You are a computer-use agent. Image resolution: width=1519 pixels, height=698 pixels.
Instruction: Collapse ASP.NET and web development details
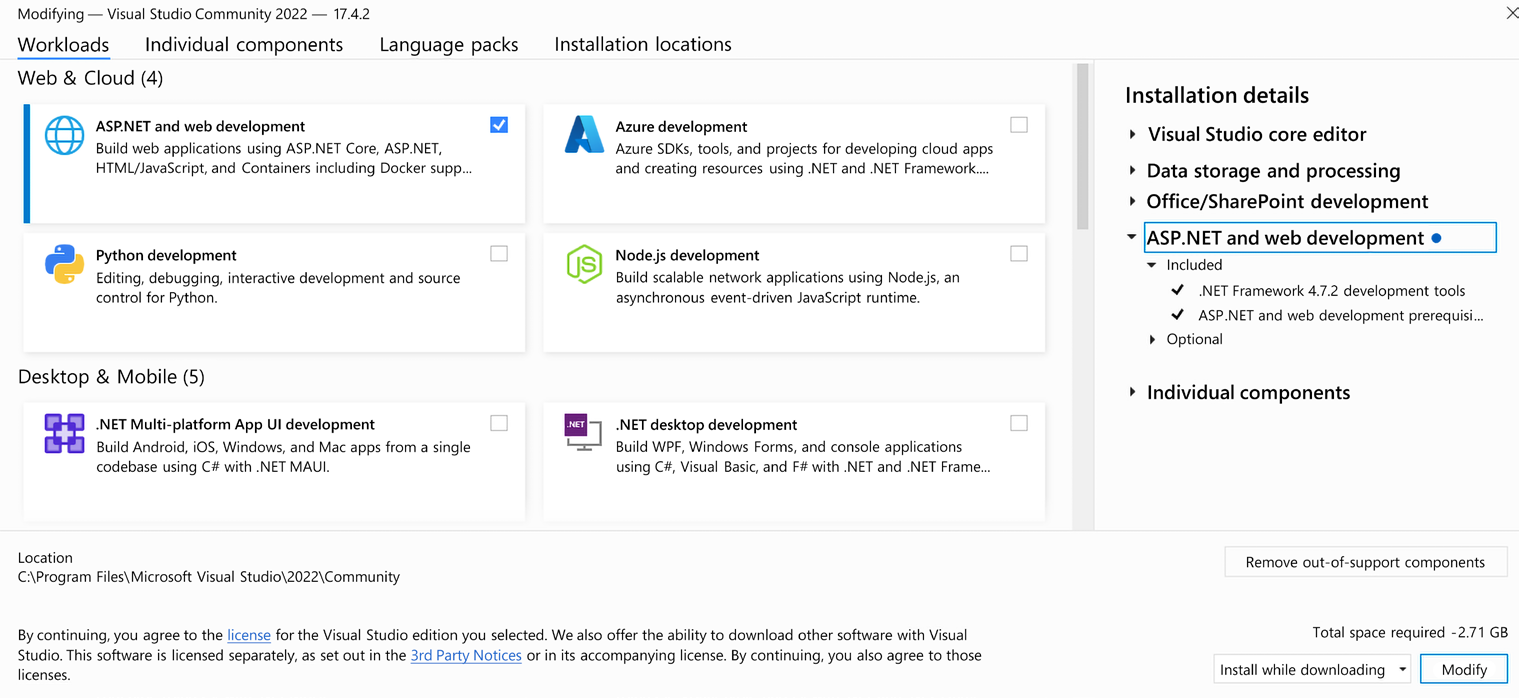(x=1132, y=238)
